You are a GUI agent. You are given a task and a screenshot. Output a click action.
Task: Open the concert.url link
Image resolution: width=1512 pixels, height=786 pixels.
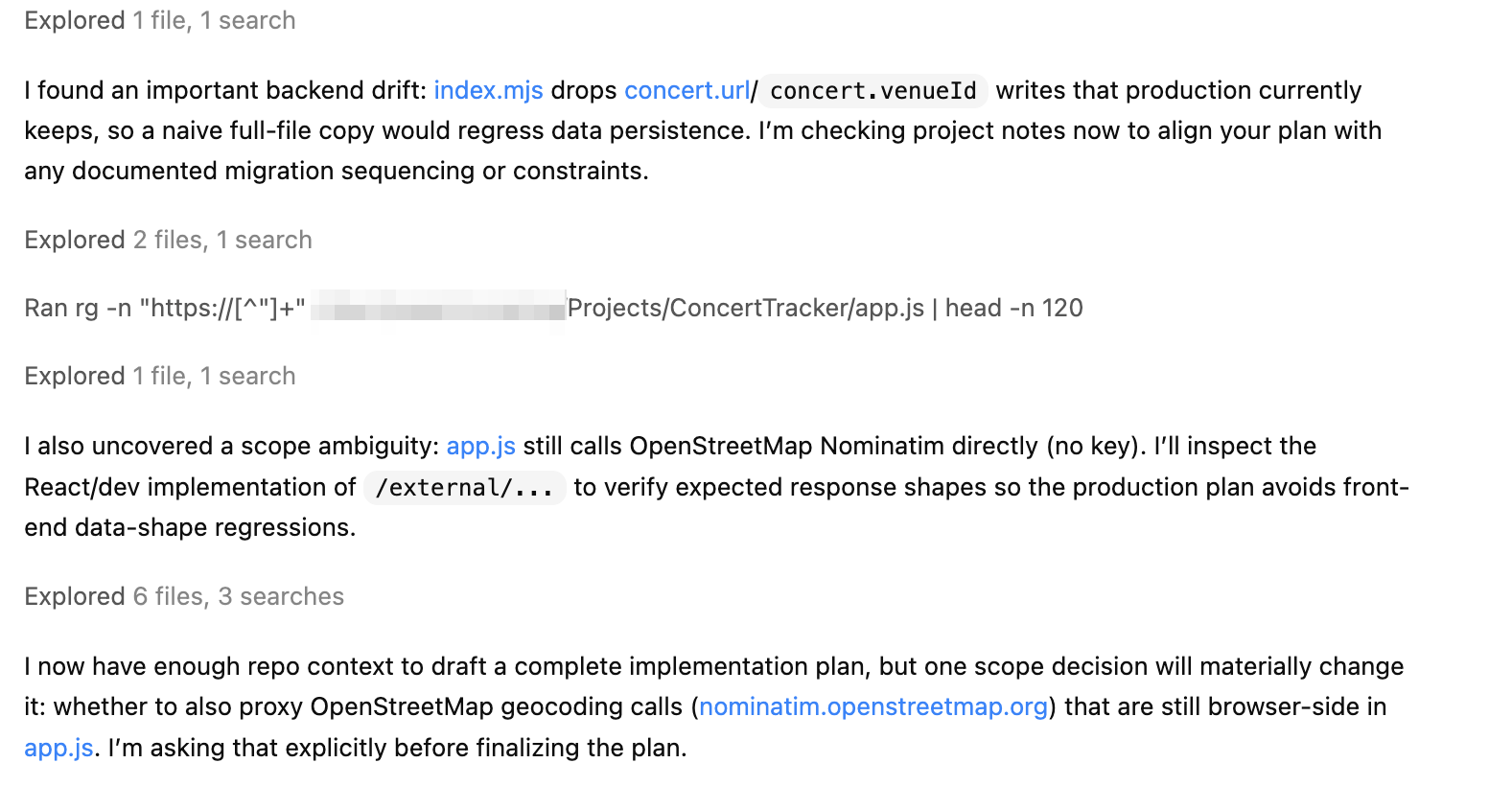tap(686, 90)
